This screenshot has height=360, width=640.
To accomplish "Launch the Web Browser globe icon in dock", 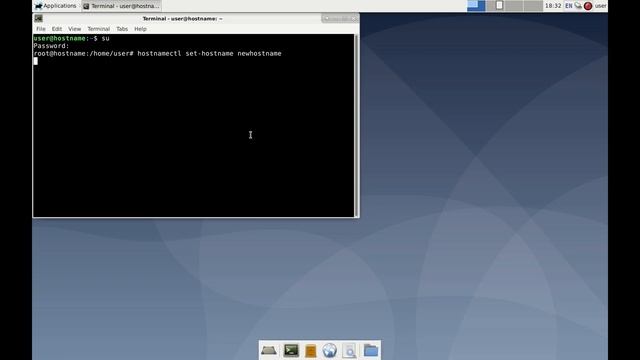I will [x=329, y=351].
